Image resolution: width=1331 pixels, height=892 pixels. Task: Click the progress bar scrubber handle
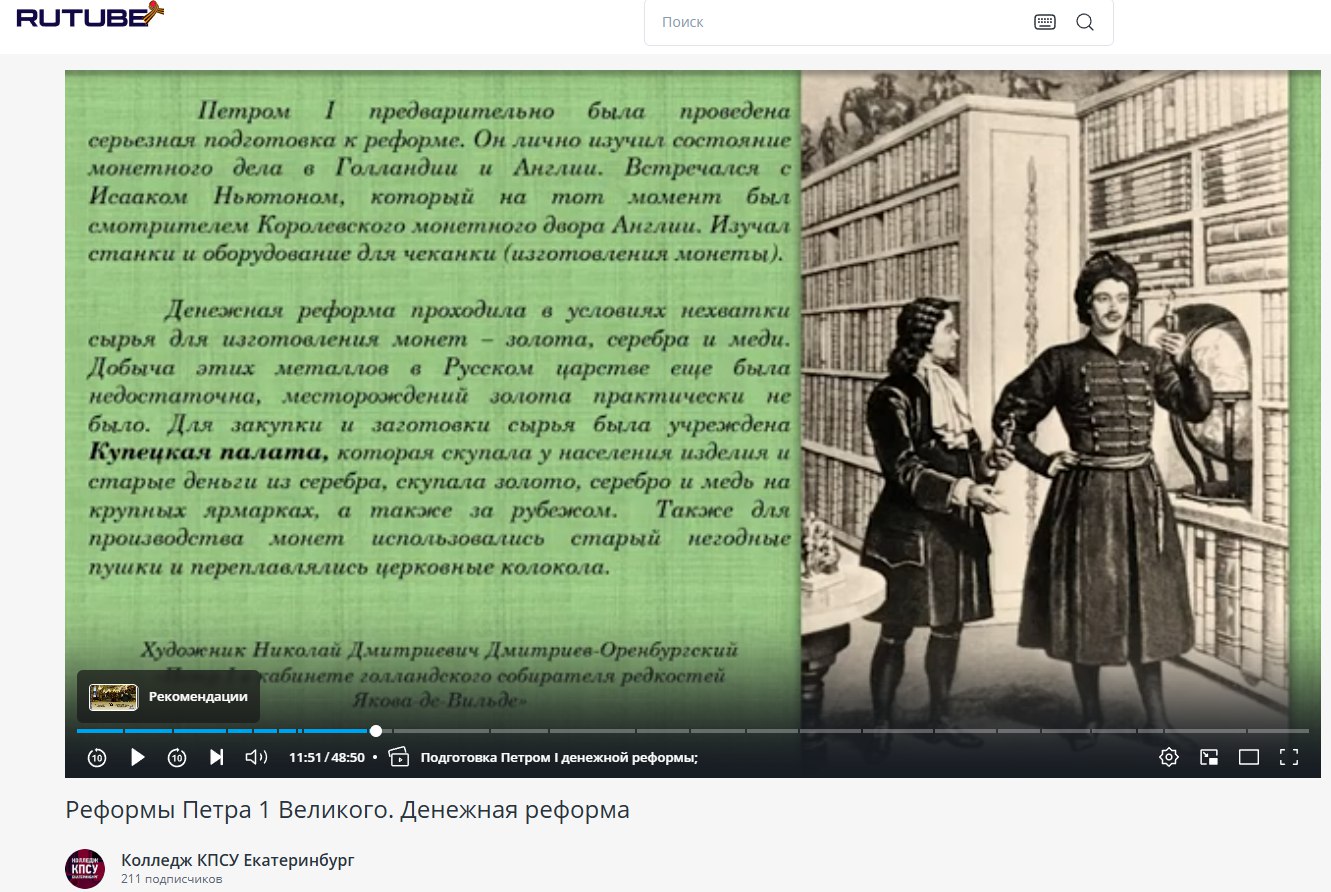tap(375, 731)
